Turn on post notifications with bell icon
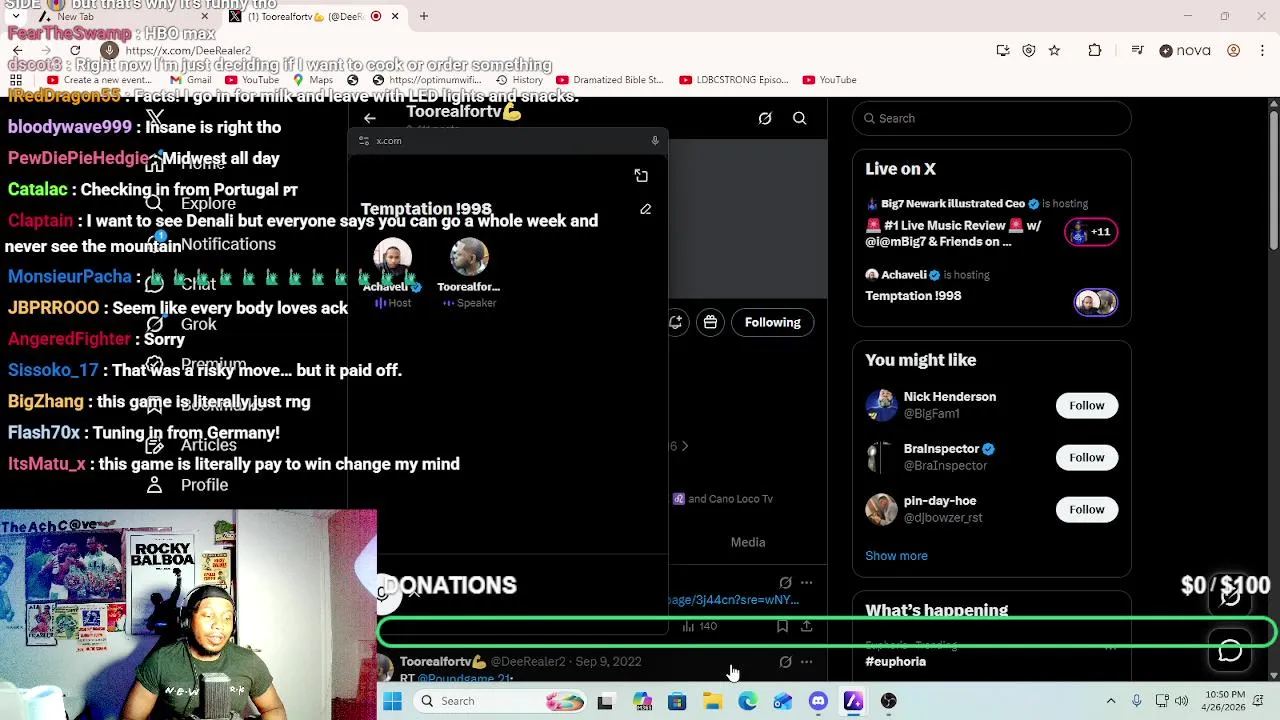This screenshot has height=720, width=1280. tap(676, 322)
